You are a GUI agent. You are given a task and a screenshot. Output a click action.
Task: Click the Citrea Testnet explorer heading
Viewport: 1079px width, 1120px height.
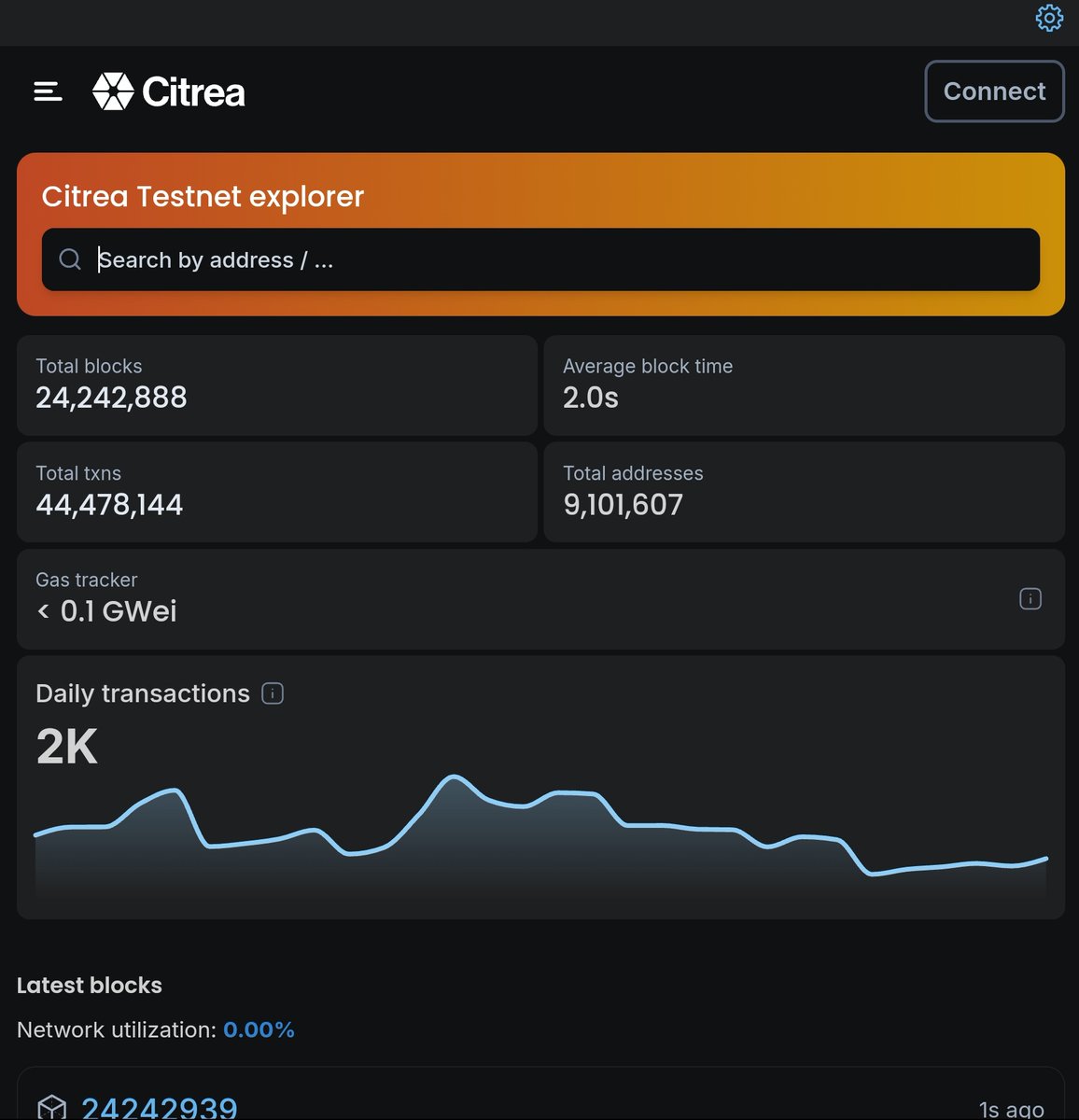tap(202, 196)
